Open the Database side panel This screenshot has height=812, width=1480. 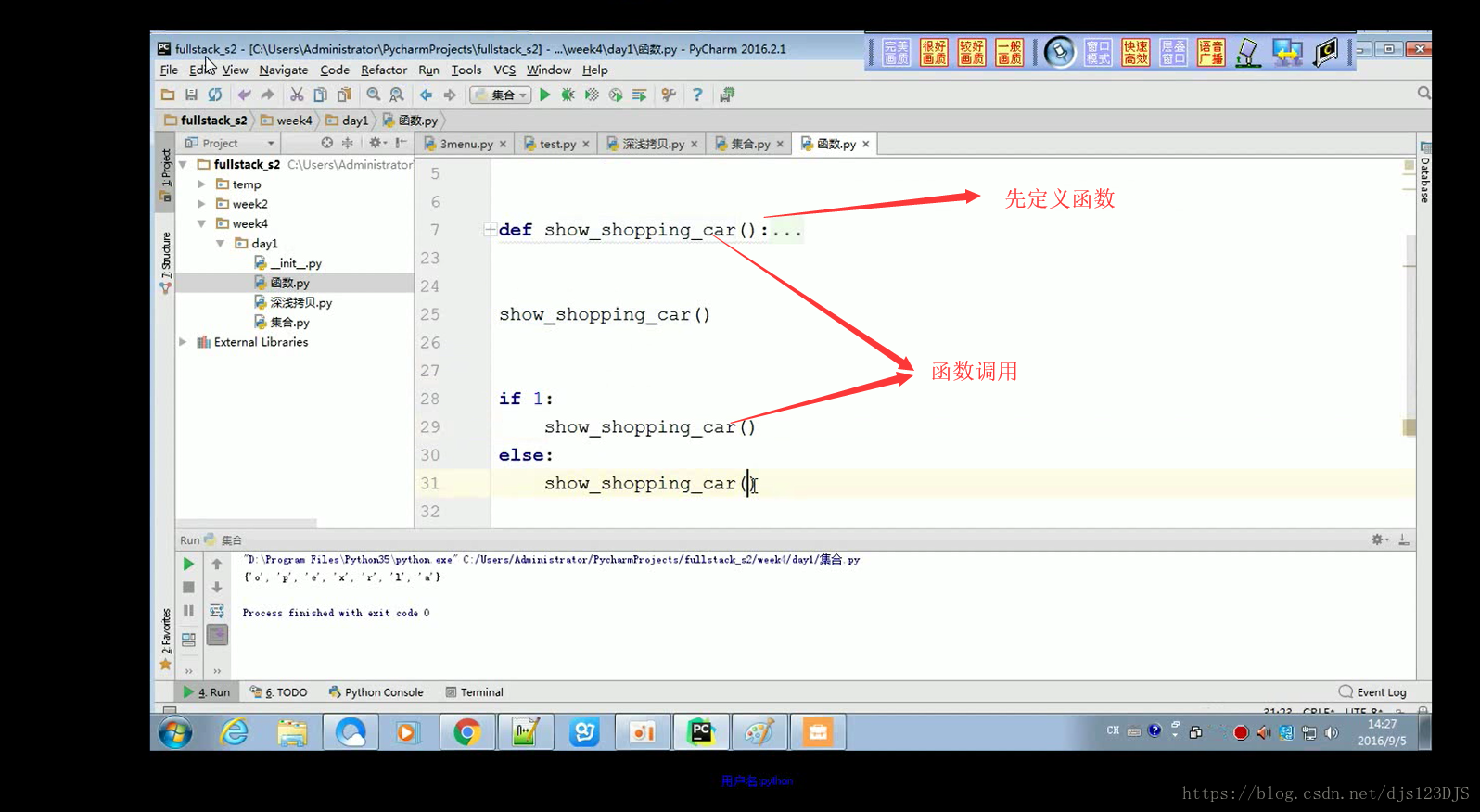1425,173
